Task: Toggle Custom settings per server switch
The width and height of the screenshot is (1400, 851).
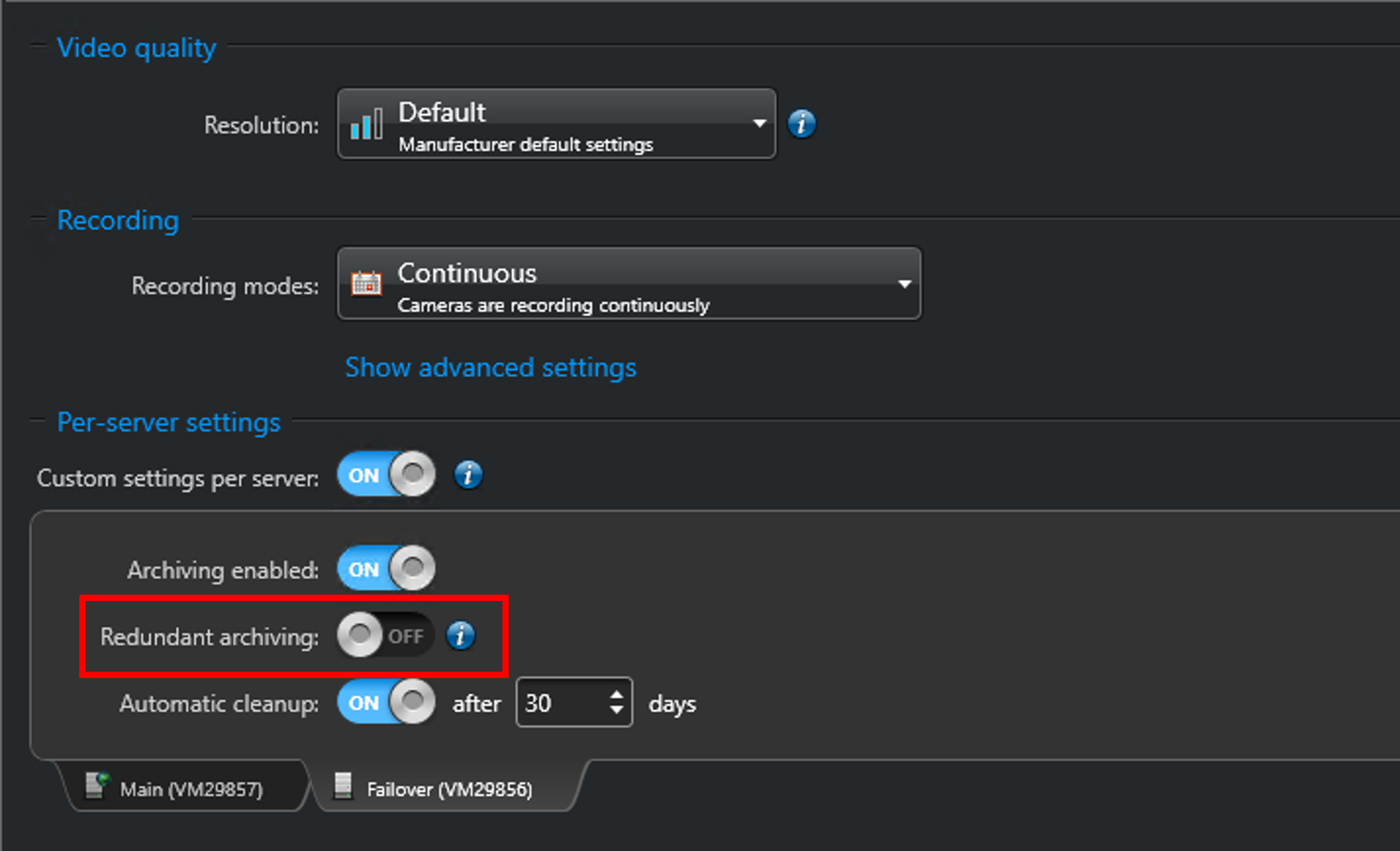Action: coord(386,474)
